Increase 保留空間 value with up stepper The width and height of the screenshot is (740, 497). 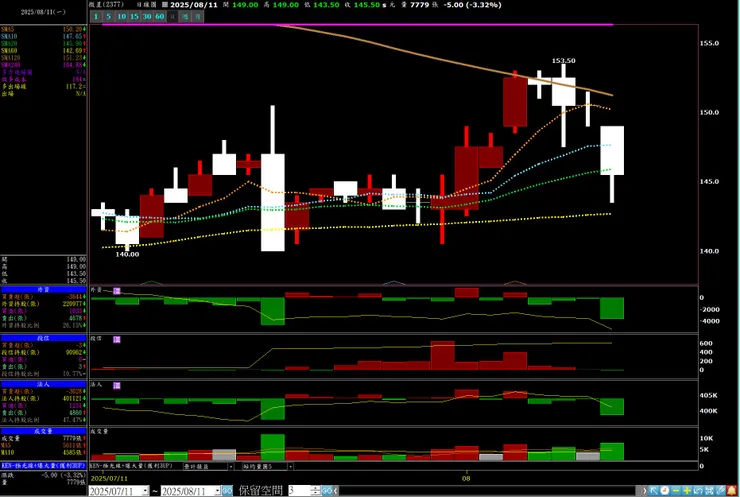pyautogui.click(x=316, y=489)
